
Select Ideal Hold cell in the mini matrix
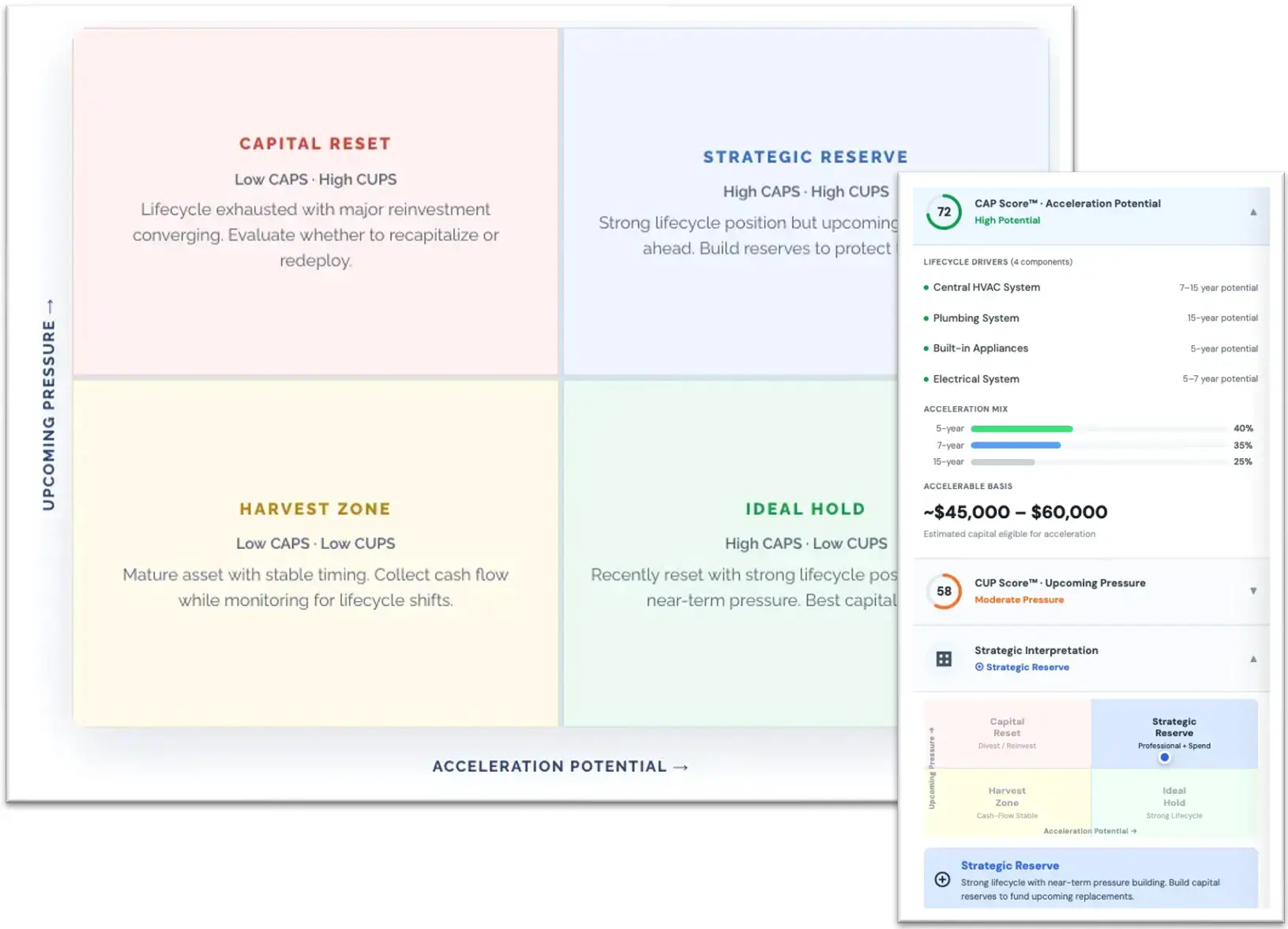tap(1174, 802)
